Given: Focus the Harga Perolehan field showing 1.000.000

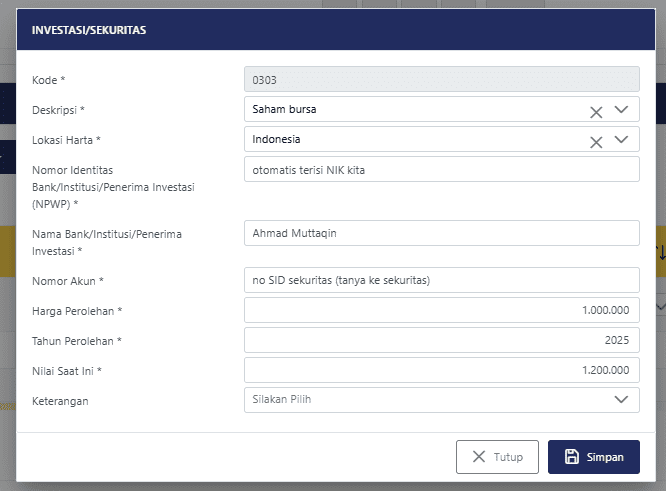Looking at the screenshot, I should 441,310.
